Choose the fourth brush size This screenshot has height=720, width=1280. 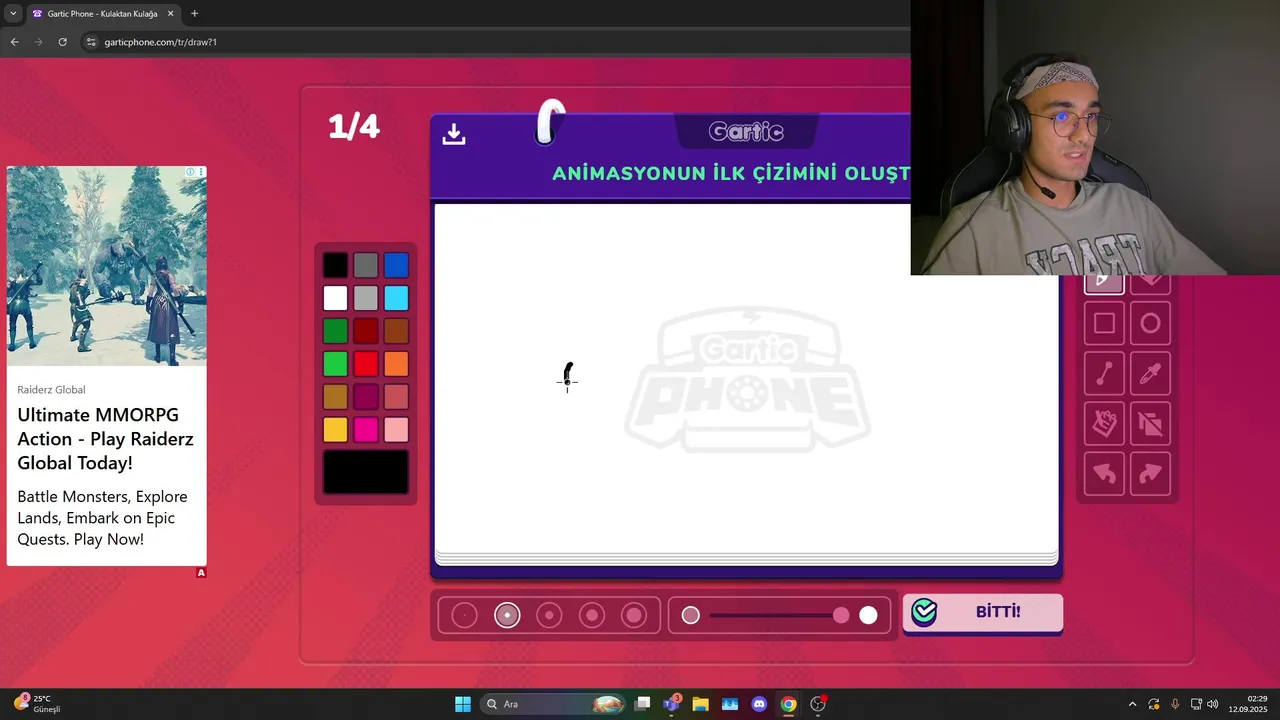coord(592,616)
